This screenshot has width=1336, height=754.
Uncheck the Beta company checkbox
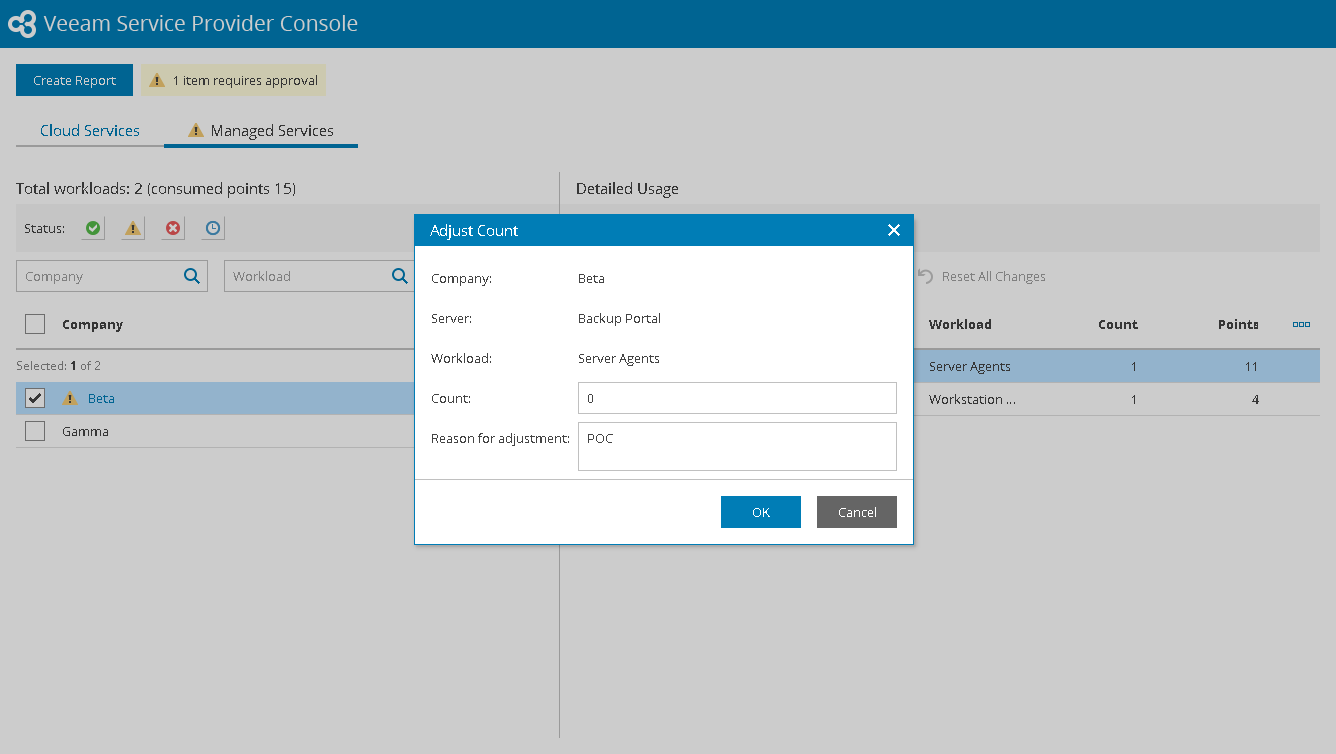point(35,398)
